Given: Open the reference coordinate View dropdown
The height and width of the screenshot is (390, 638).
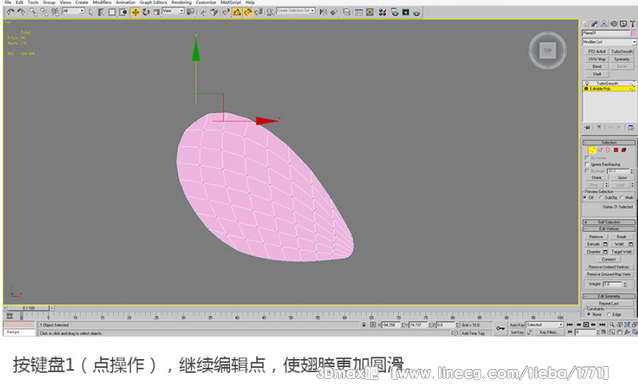Looking at the screenshot, I should tap(173, 11).
